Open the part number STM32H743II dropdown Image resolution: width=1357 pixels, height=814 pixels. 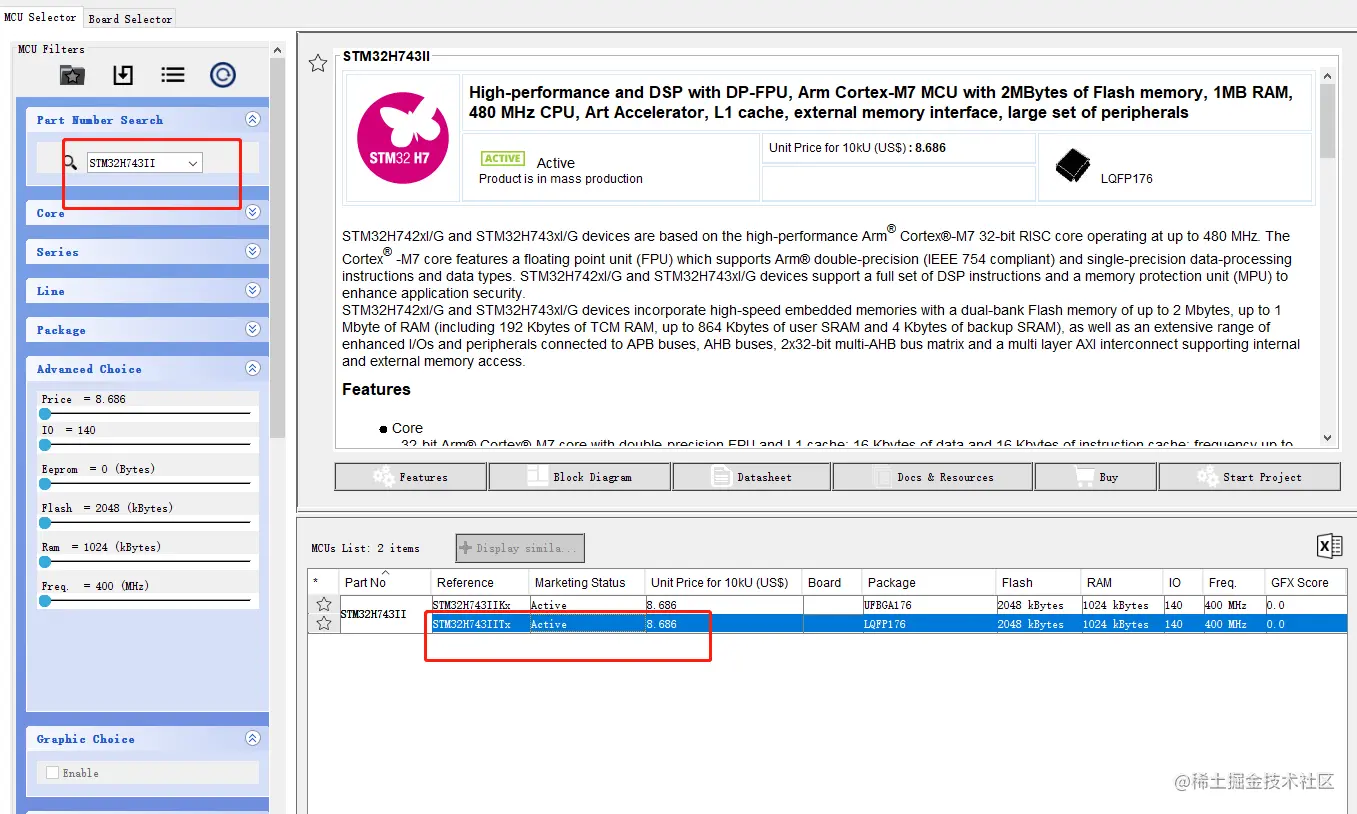pyautogui.click(x=193, y=163)
